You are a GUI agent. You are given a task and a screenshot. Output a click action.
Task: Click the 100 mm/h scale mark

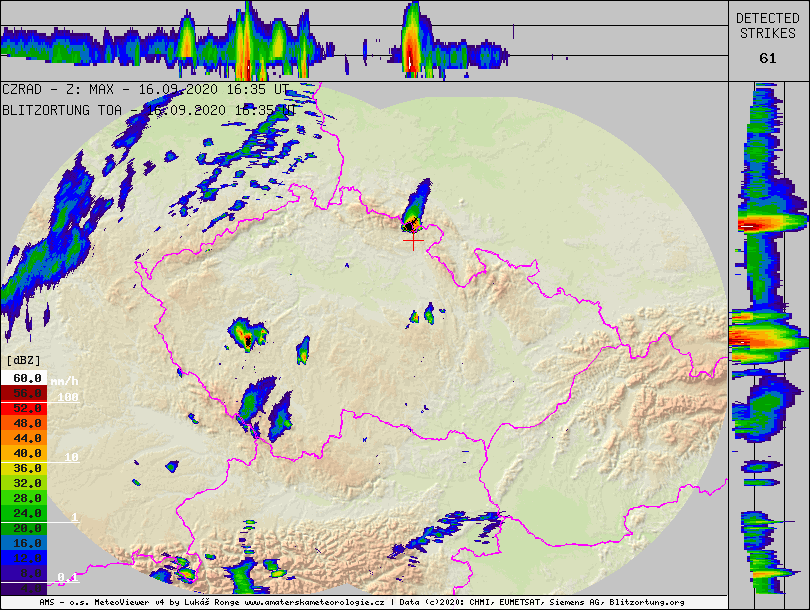point(68,397)
